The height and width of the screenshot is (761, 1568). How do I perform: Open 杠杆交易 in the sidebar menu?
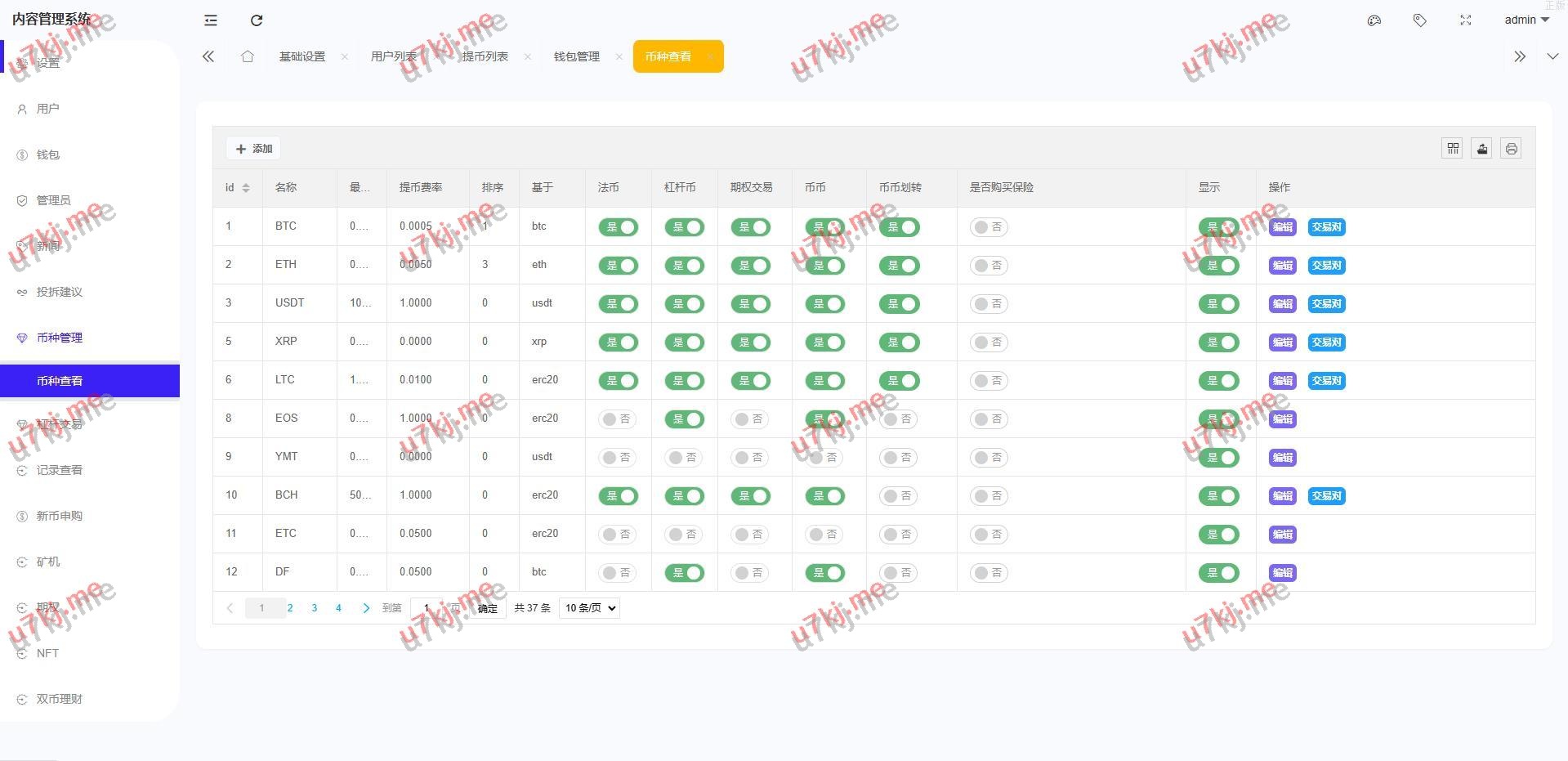point(60,424)
